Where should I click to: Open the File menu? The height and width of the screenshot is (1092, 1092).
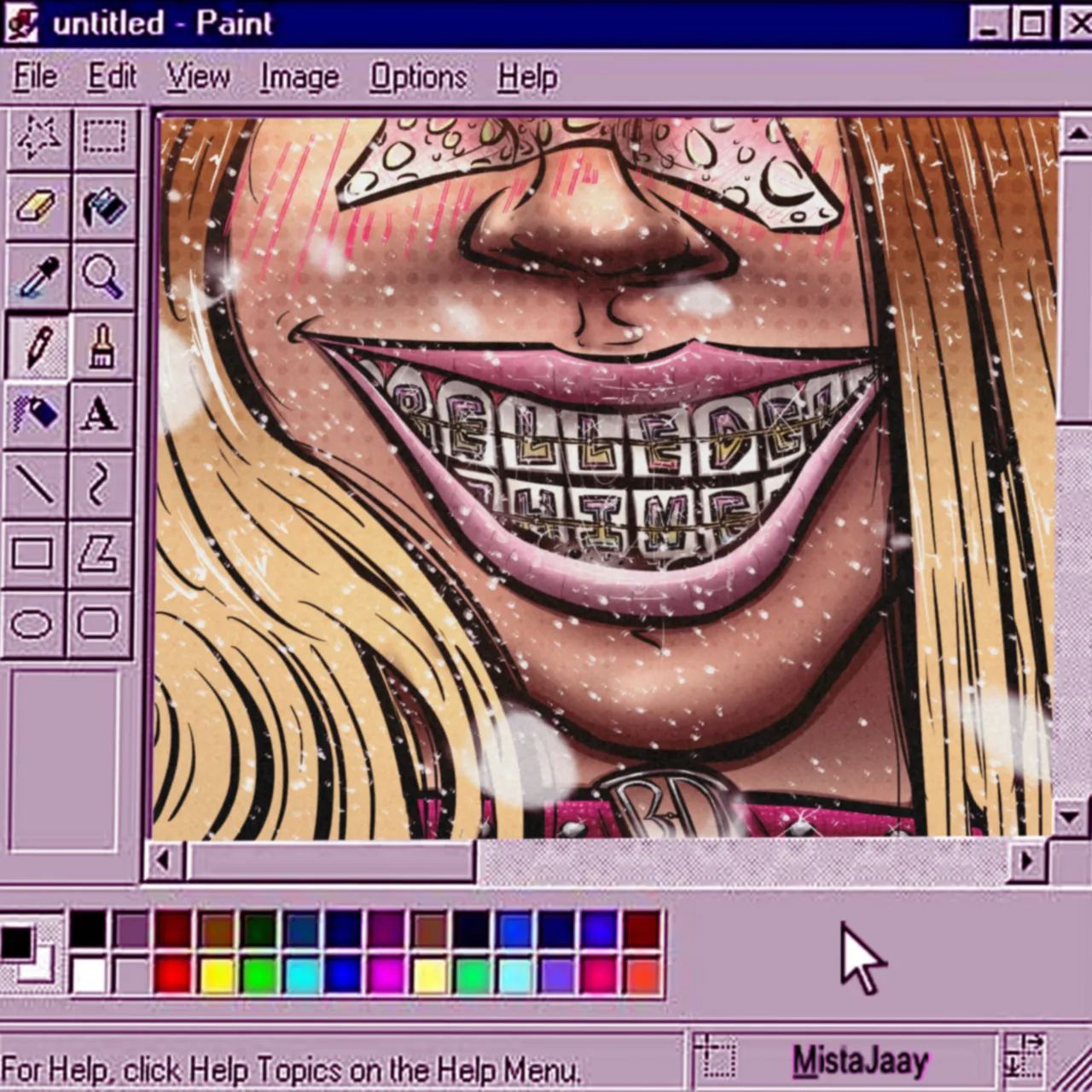(36, 78)
